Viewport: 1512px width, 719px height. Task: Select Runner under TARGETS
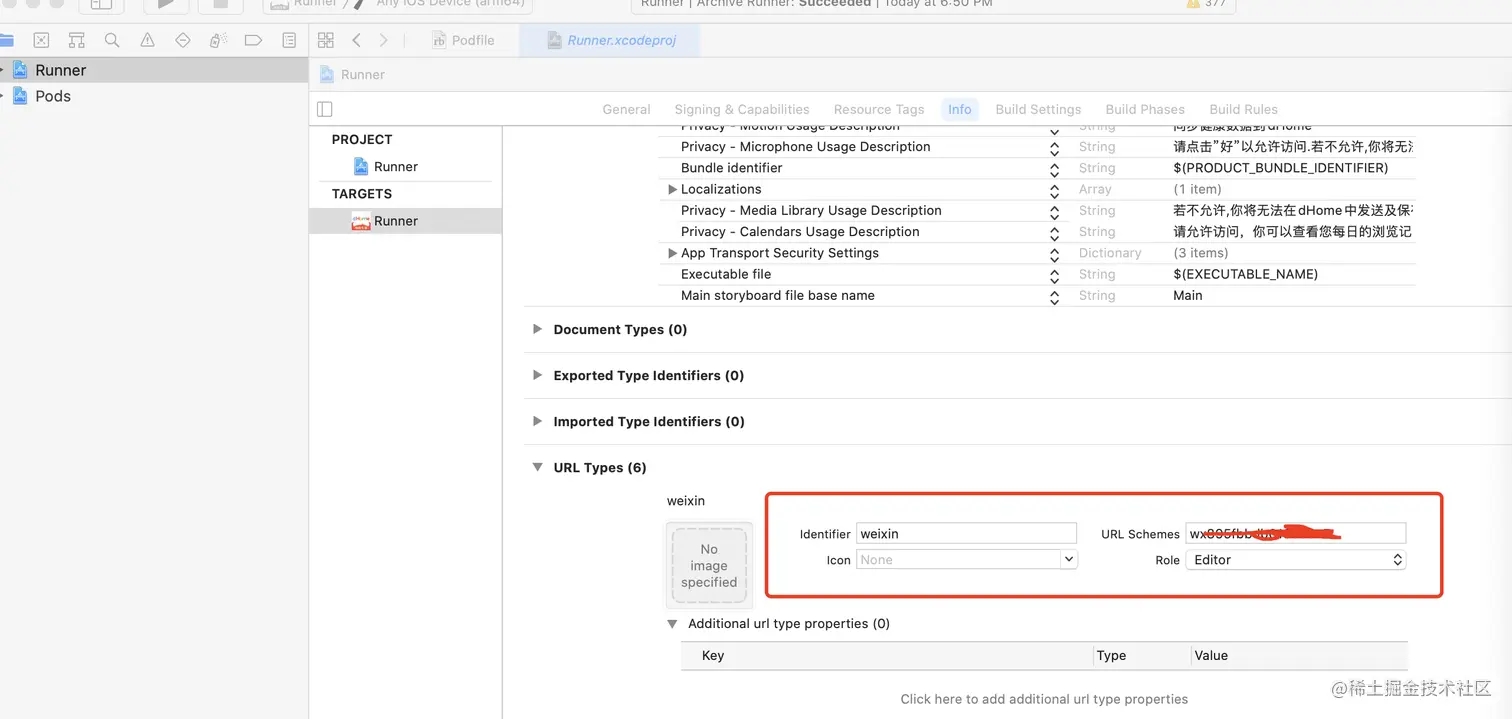tap(405, 221)
